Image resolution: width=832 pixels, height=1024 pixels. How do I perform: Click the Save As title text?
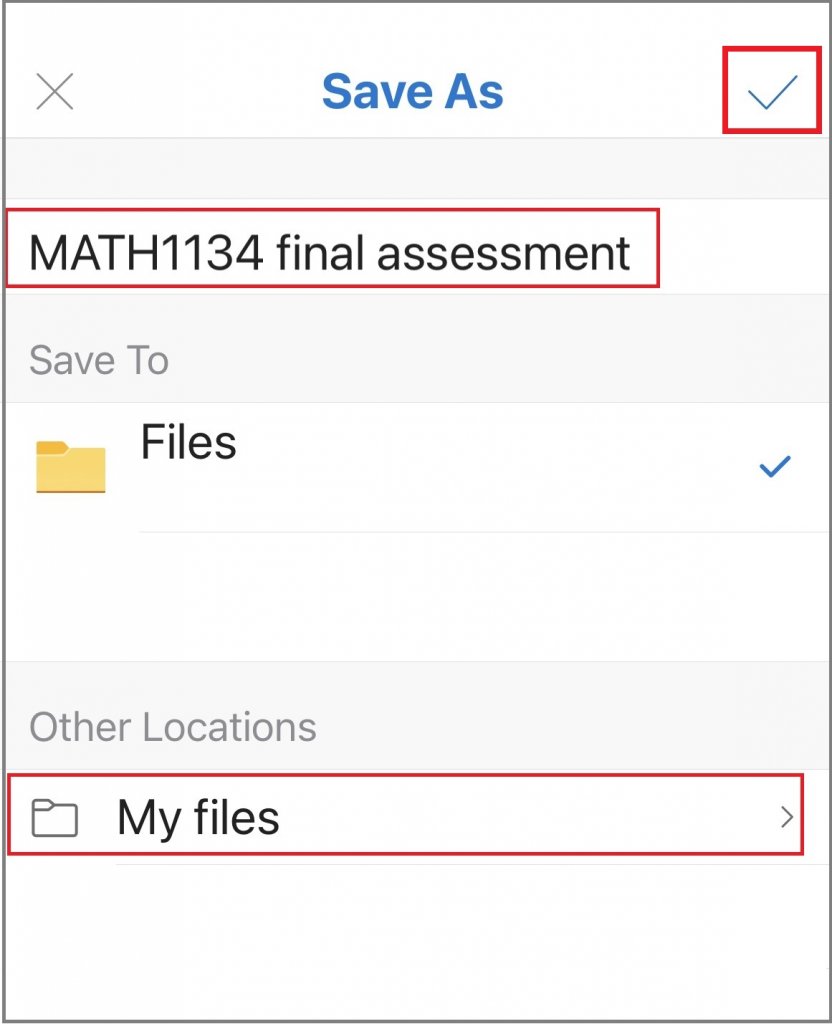413,91
